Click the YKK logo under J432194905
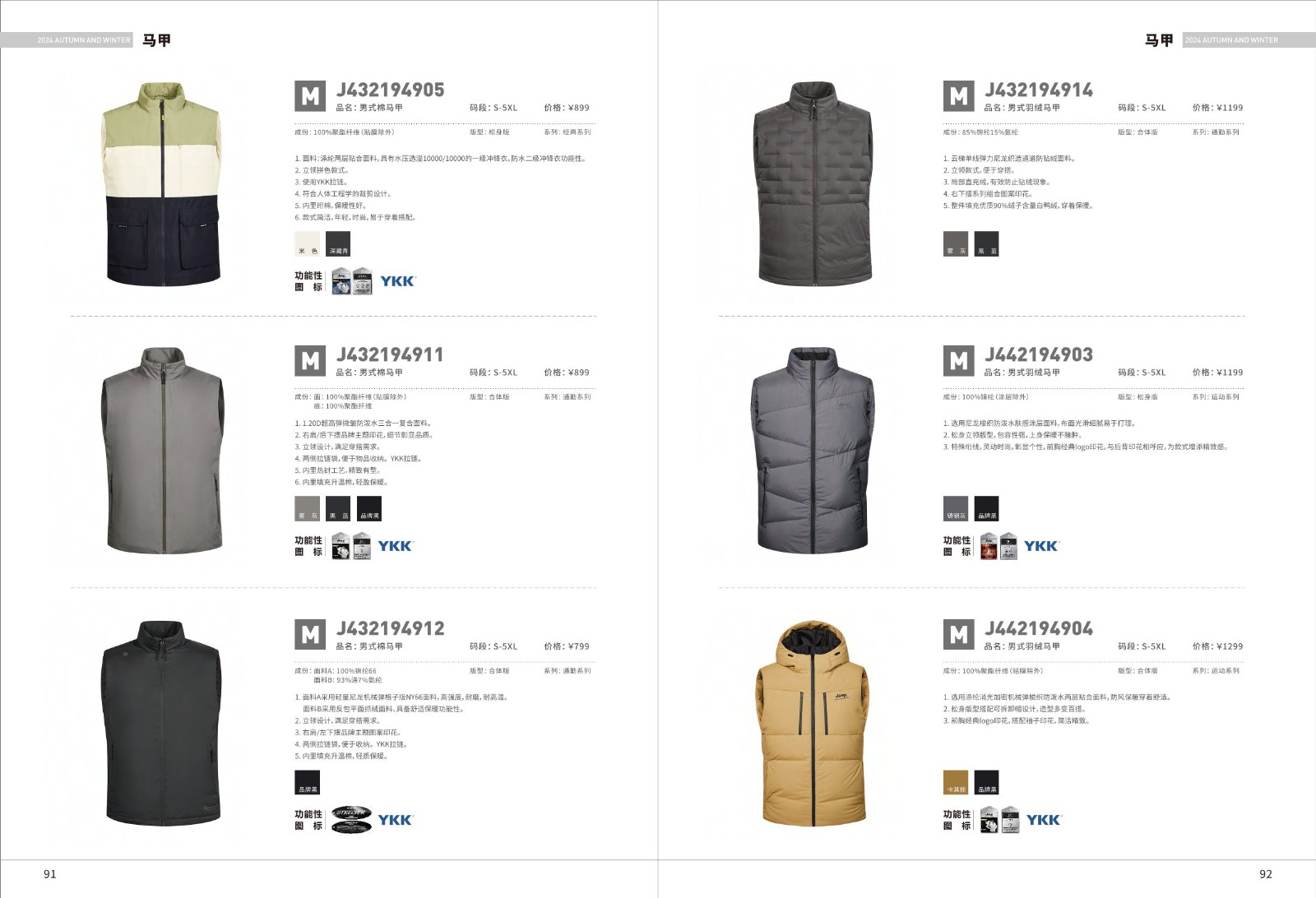 (x=398, y=281)
